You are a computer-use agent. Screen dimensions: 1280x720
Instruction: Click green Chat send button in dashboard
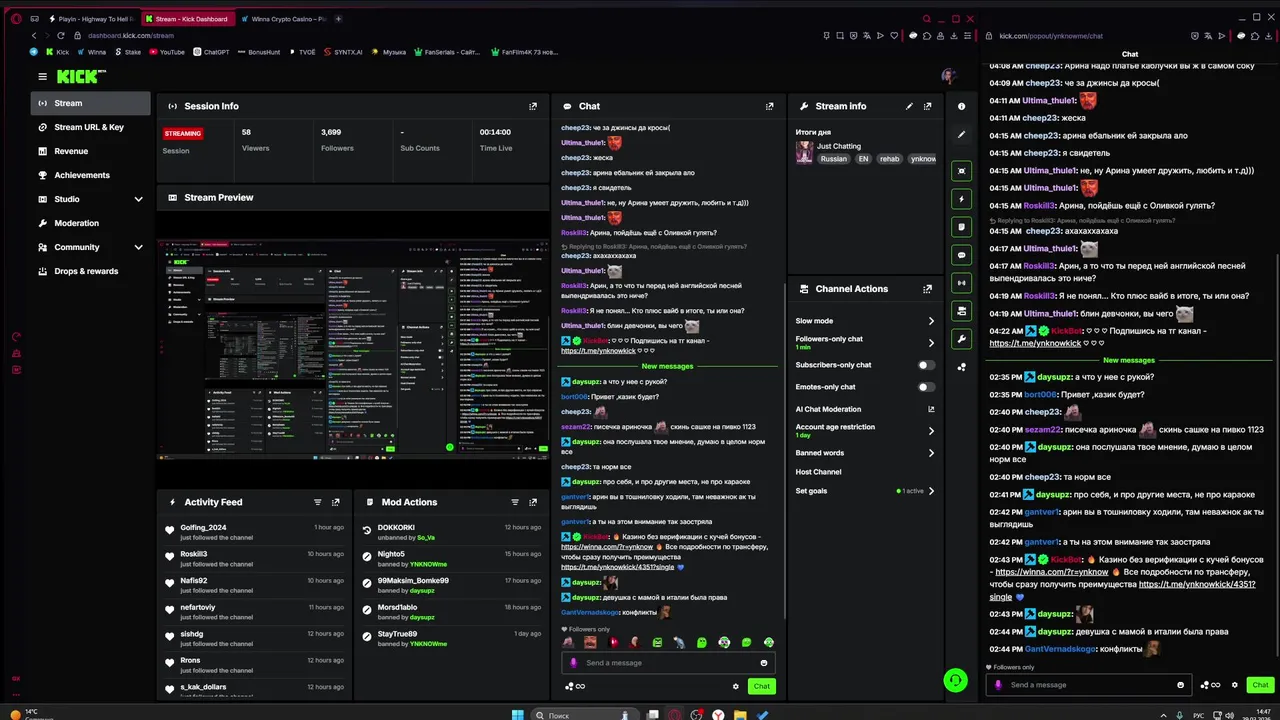point(761,686)
